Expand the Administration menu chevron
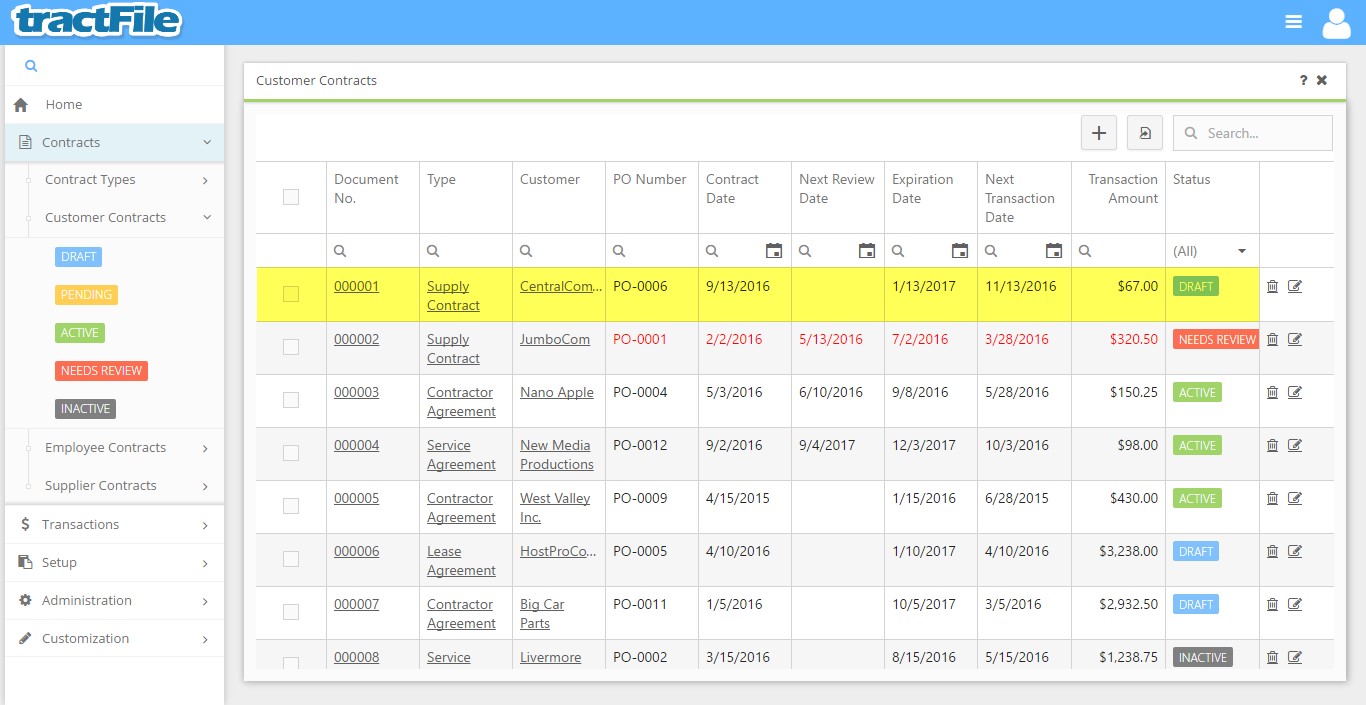The width and height of the screenshot is (1366, 705). point(205,601)
